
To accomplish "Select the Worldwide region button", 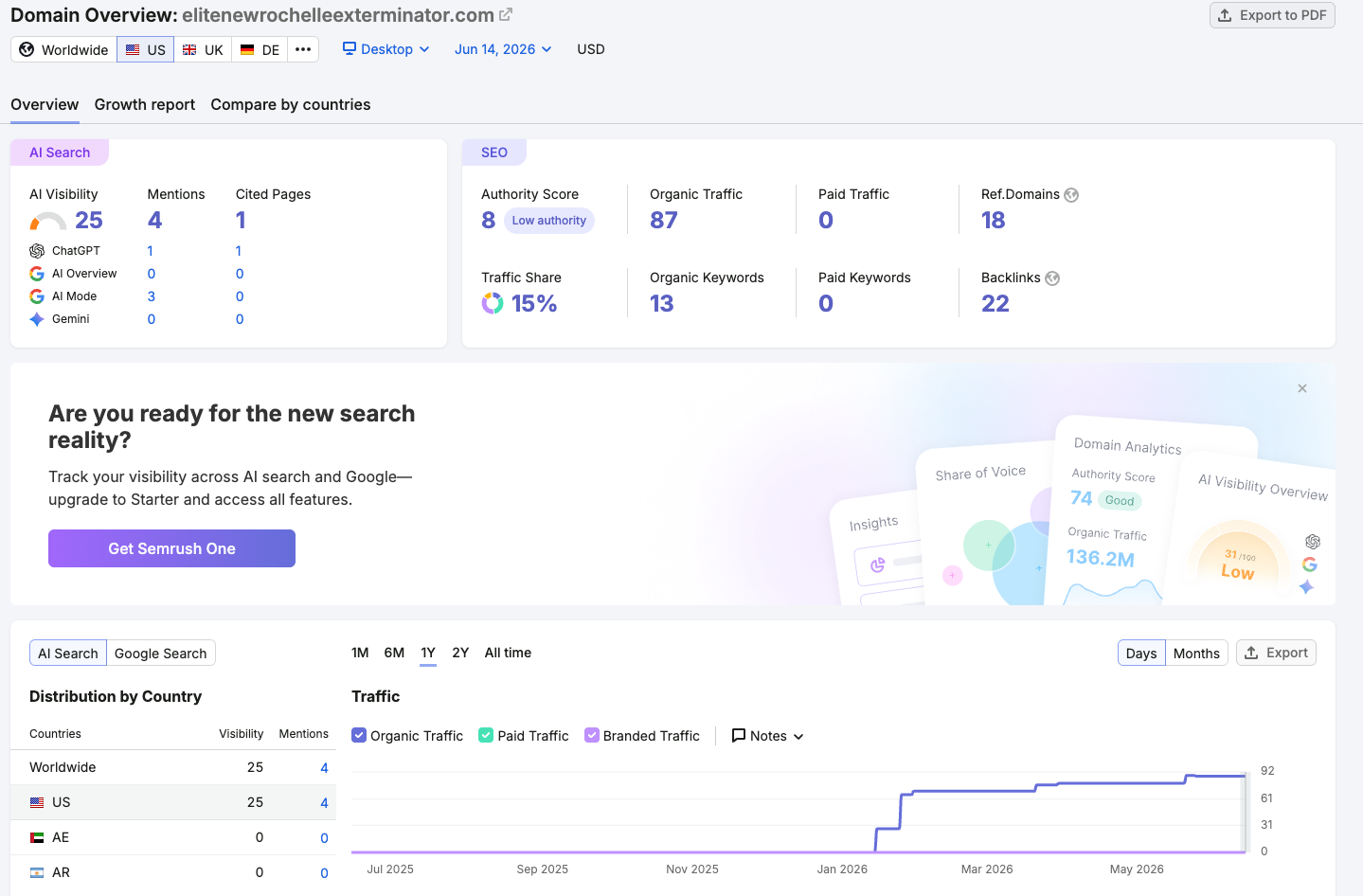I will coord(63,49).
